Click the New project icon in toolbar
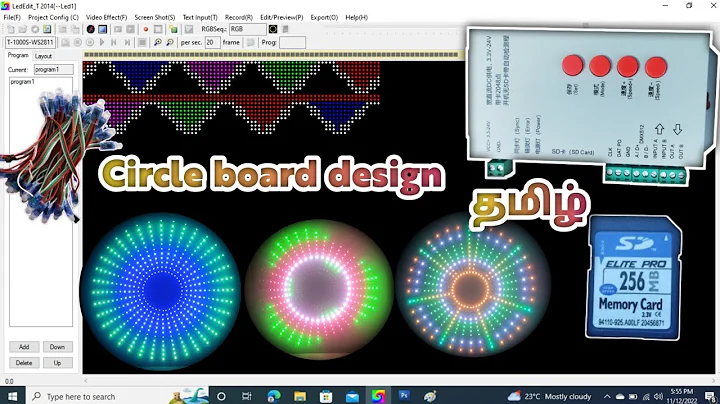The height and width of the screenshot is (404, 720). coord(10,29)
